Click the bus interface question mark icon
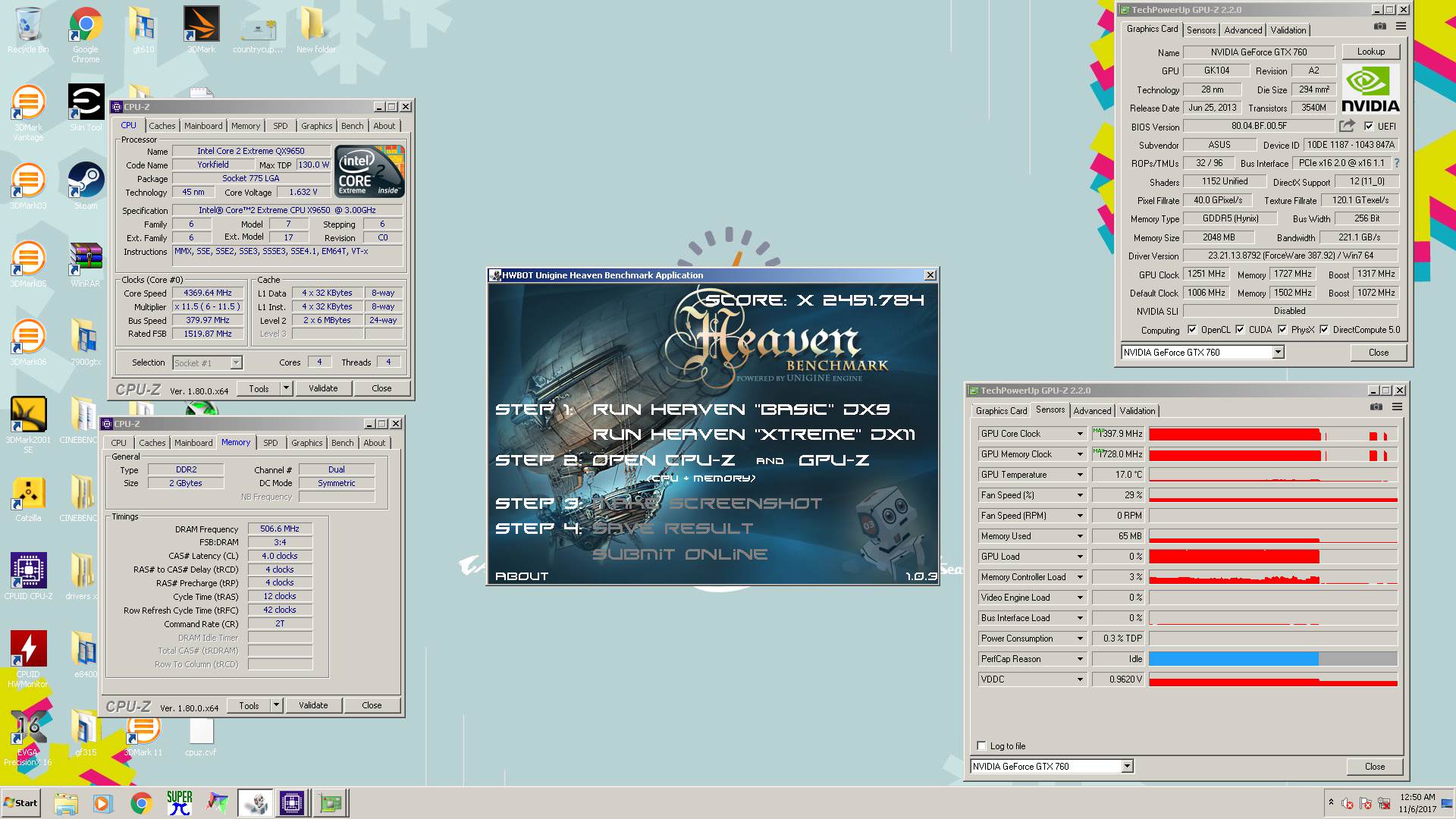The height and width of the screenshot is (819, 1456). pos(1396,163)
